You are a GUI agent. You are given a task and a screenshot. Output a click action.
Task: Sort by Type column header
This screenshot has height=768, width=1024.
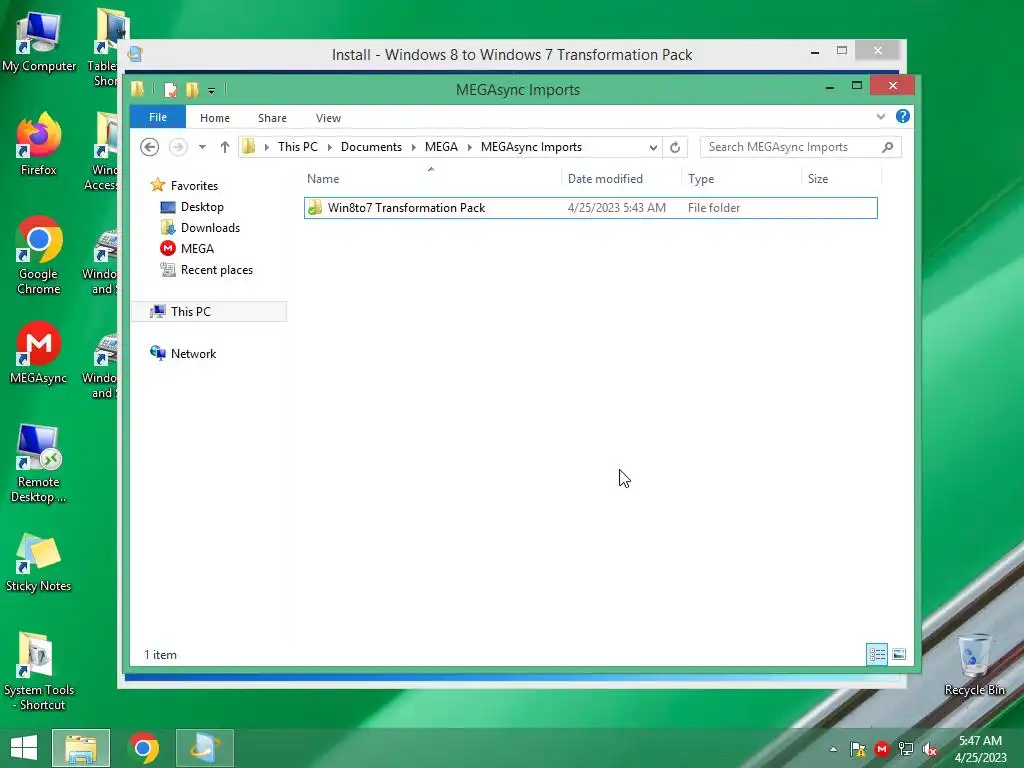click(x=741, y=179)
